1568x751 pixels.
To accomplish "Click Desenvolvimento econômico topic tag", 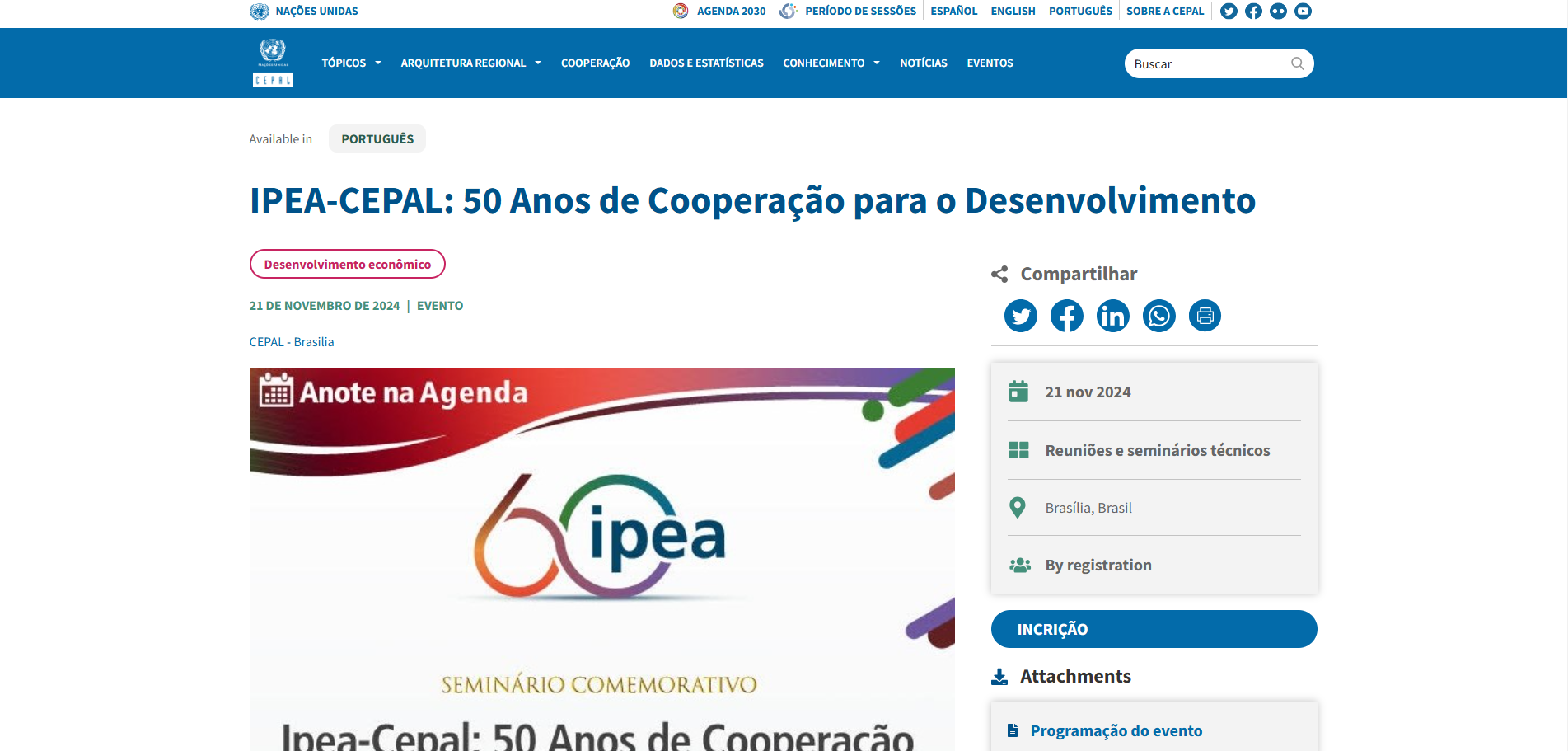I will tap(348, 264).
